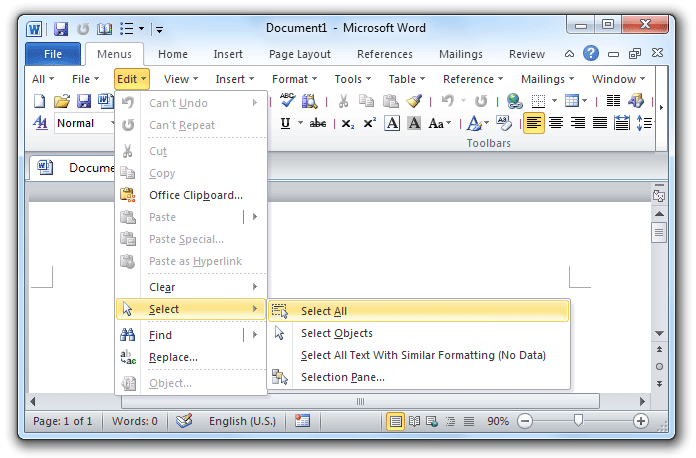Viewport: 696px width, 458px height.
Task: Open the Normal style dropdown
Action: (82, 123)
